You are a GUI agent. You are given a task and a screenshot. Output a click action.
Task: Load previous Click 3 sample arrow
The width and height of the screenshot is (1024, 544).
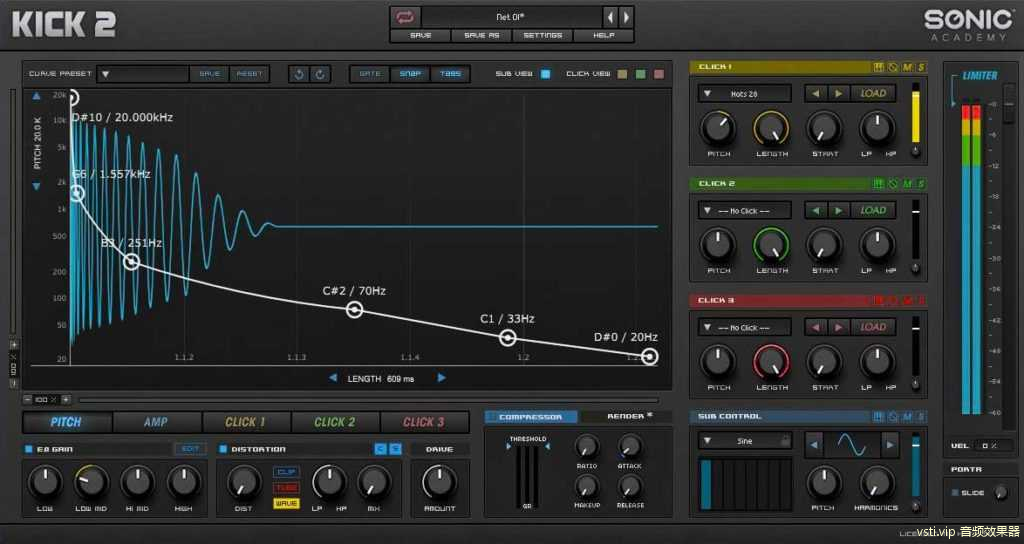pos(816,327)
